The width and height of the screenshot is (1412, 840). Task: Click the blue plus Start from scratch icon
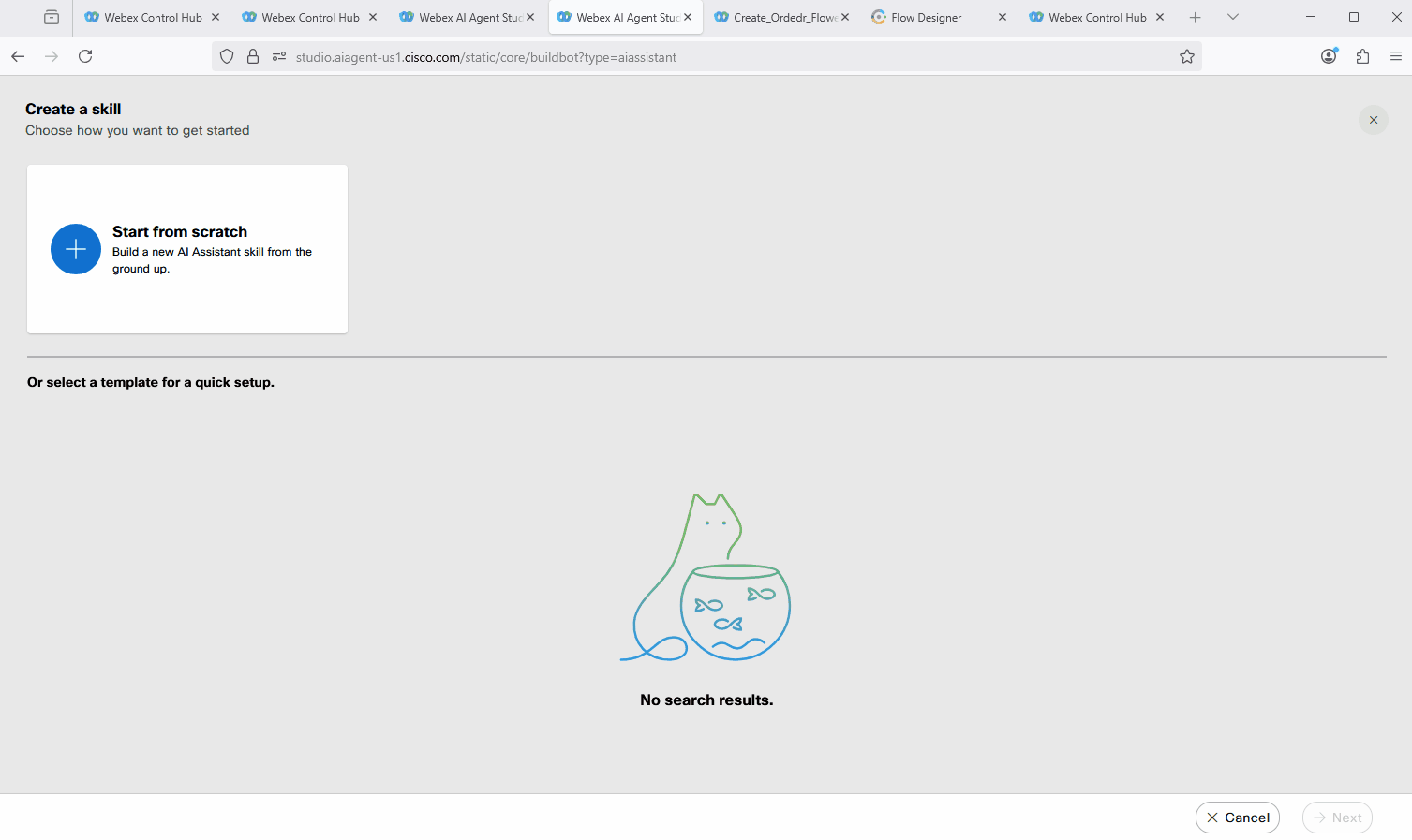coord(76,249)
